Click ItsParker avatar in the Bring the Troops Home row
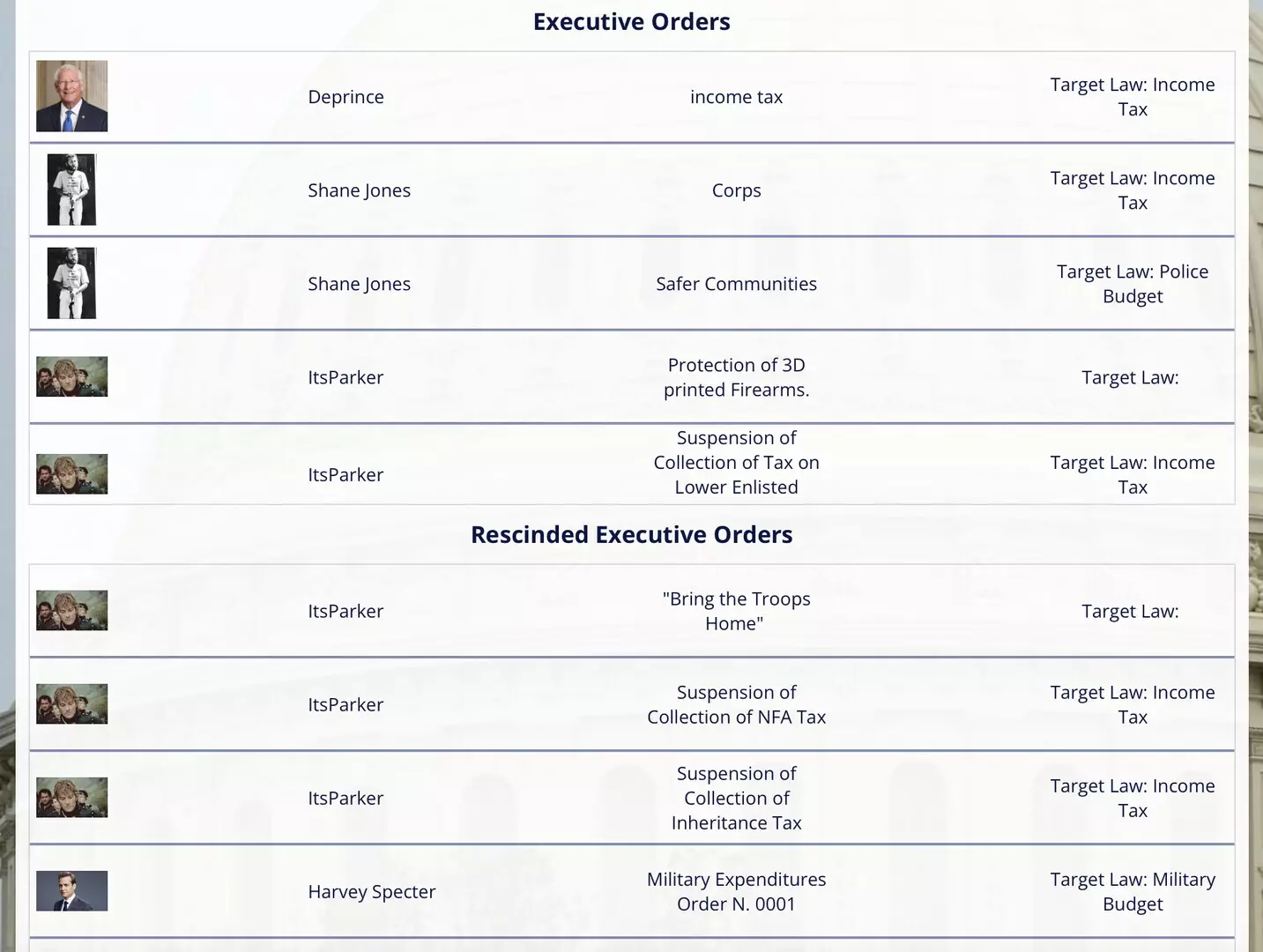The image size is (1263, 952). point(71,610)
